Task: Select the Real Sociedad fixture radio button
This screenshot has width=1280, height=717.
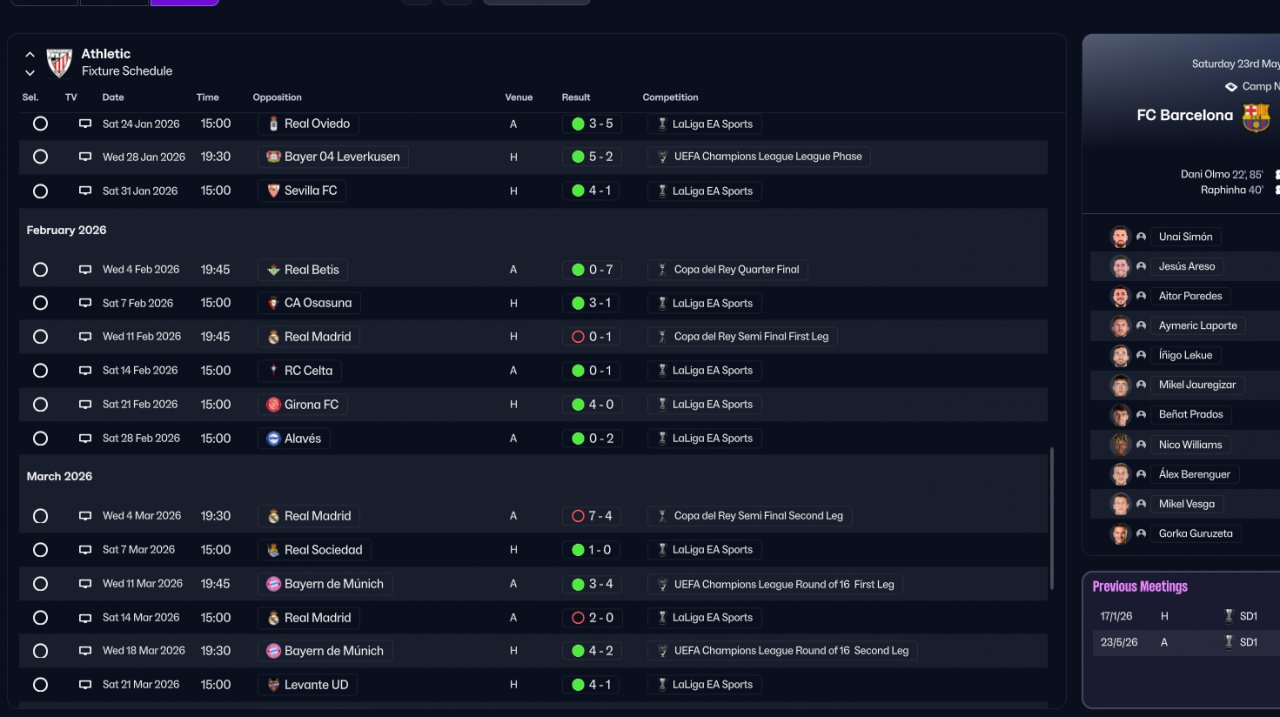Action: click(x=40, y=550)
